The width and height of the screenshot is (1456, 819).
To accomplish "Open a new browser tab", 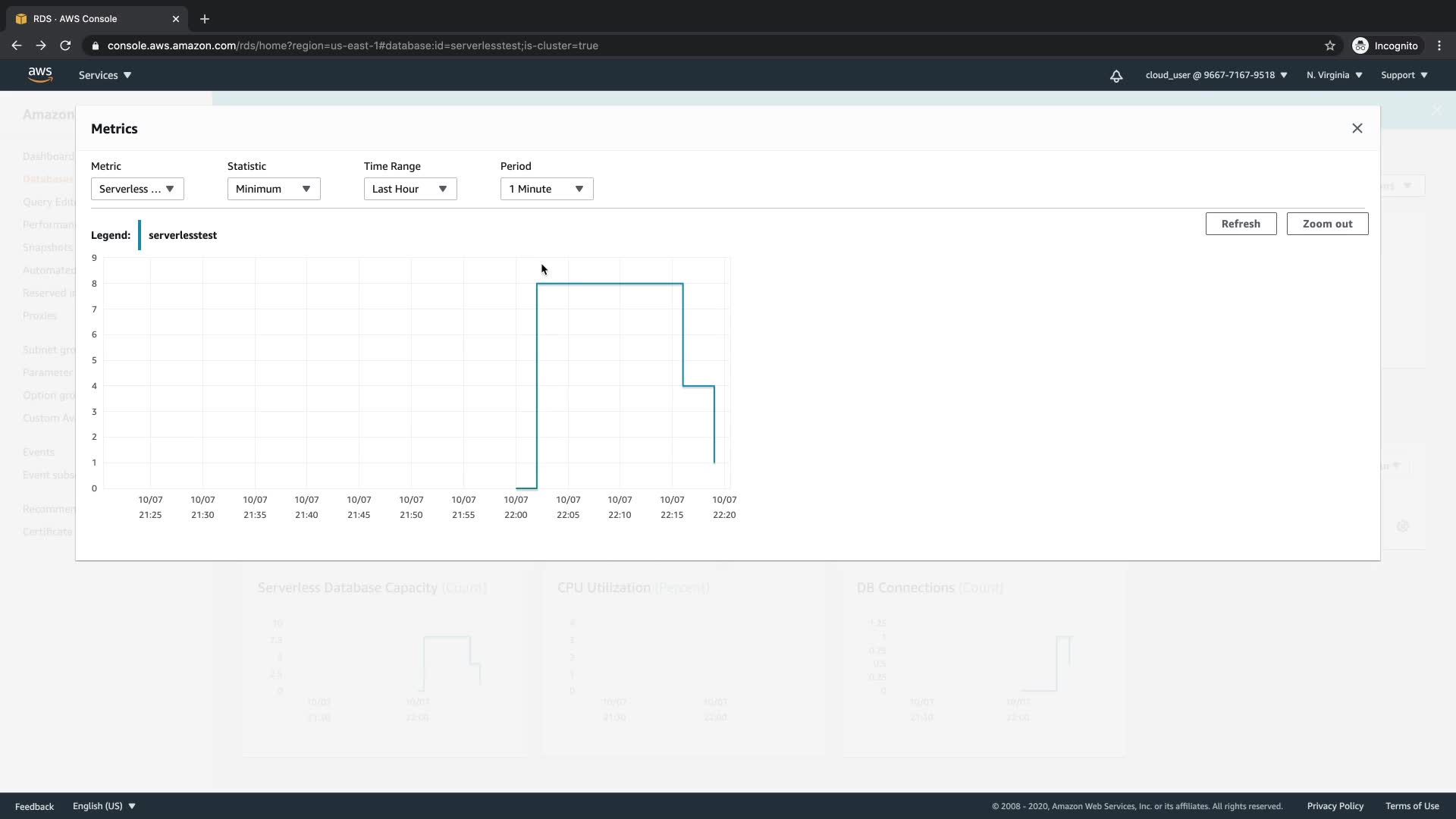I will click(204, 19).
